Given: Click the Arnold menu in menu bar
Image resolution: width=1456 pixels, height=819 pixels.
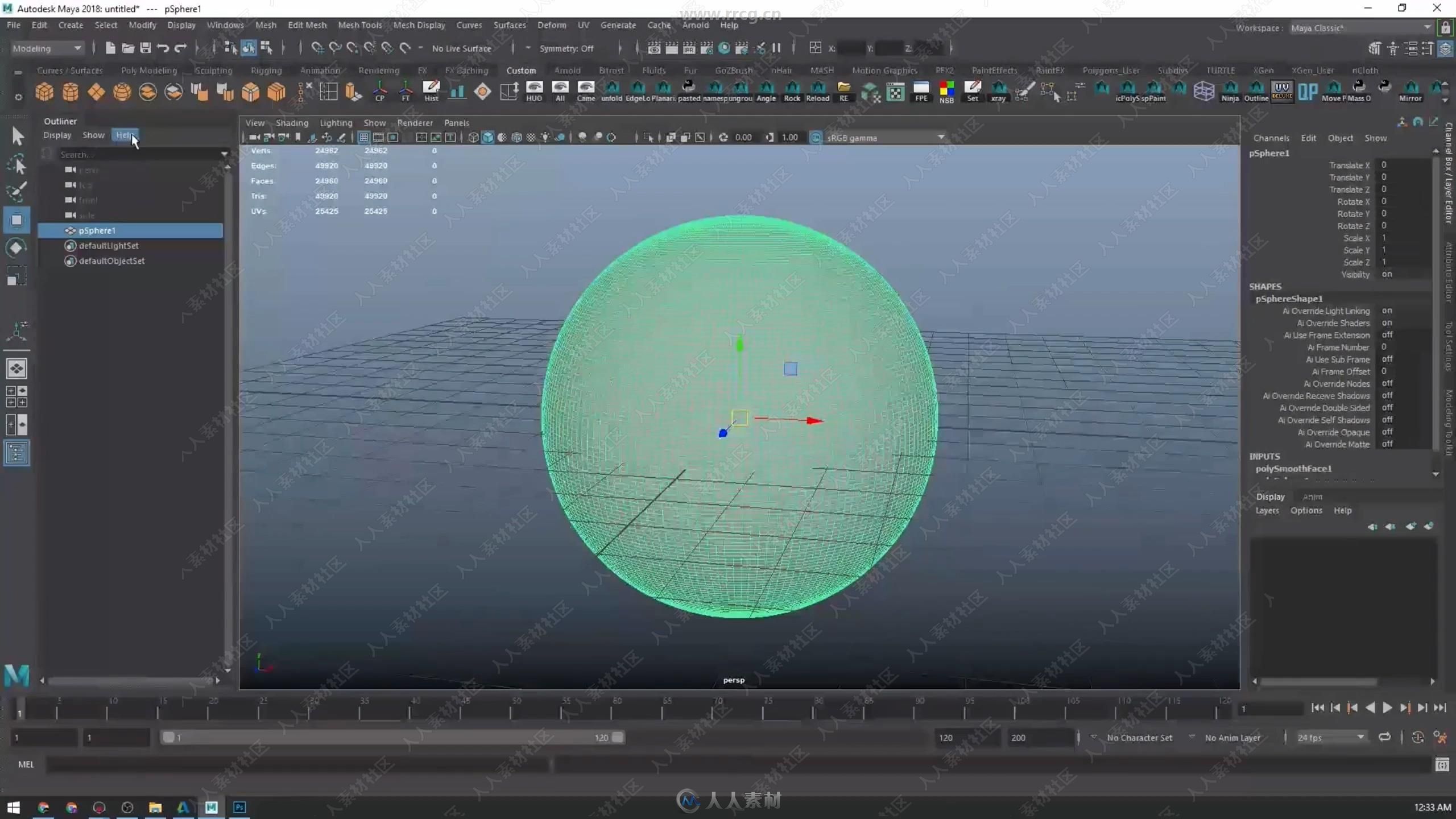Looking at the screenshot, I should (695, 25).
